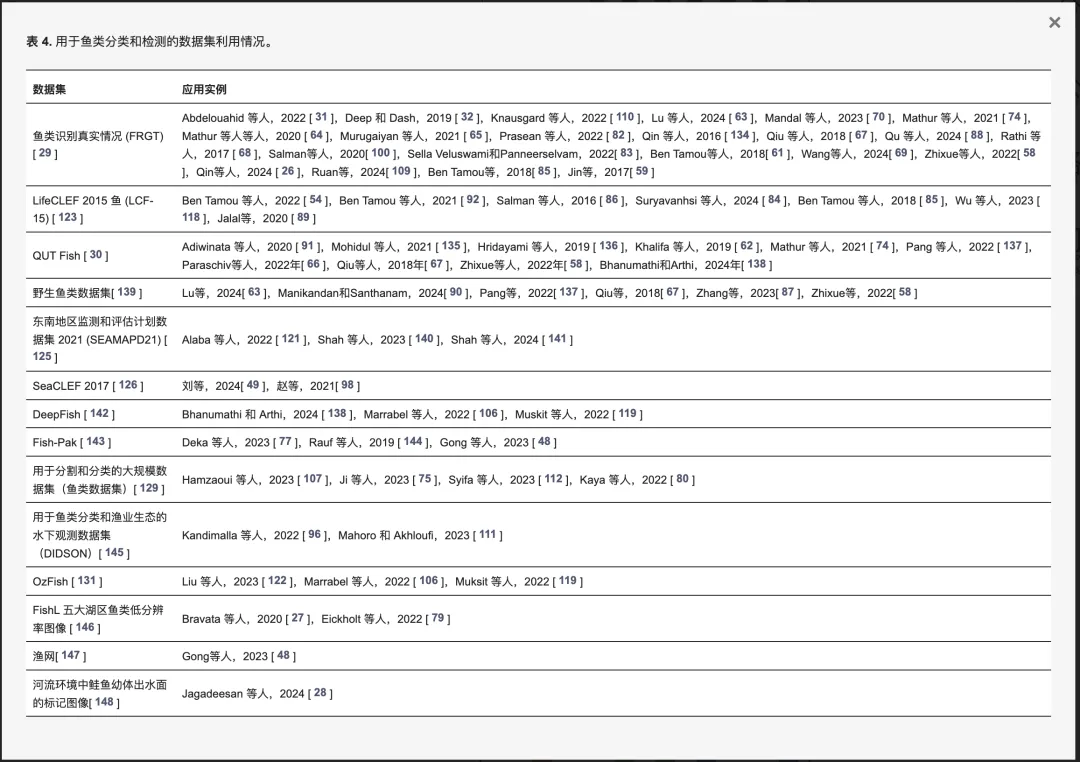Follow citation 32 for Deep 和 Dash 2019
Screen dimensions: 1080x762
point(467,117)
